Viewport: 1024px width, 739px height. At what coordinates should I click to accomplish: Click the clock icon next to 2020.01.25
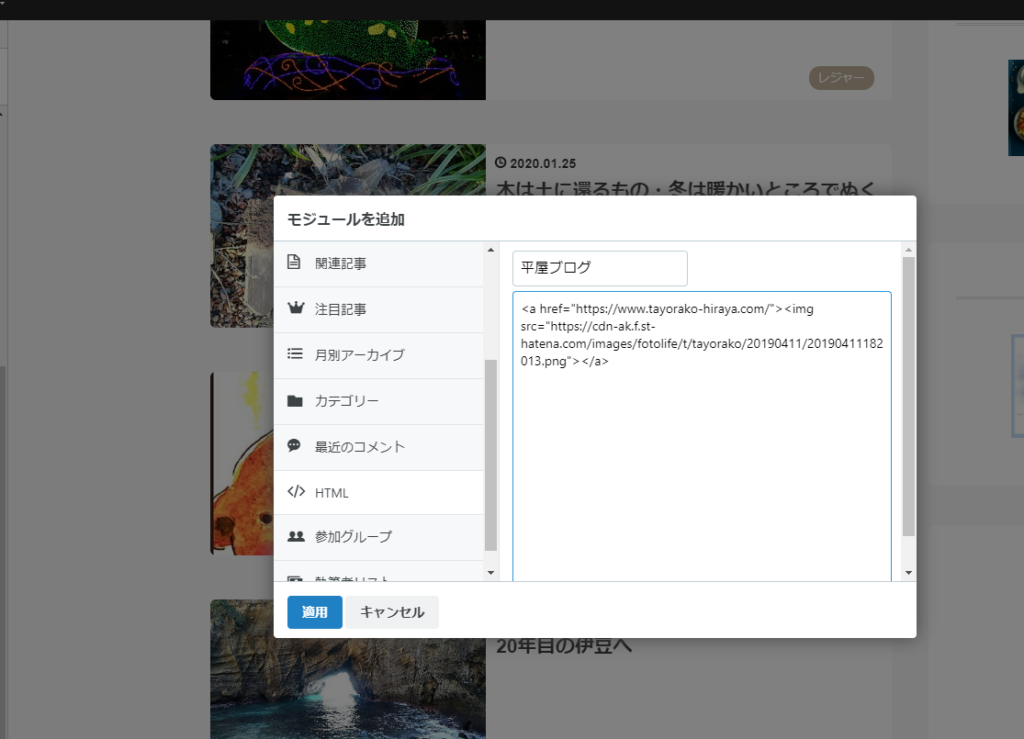coord(501,163)
